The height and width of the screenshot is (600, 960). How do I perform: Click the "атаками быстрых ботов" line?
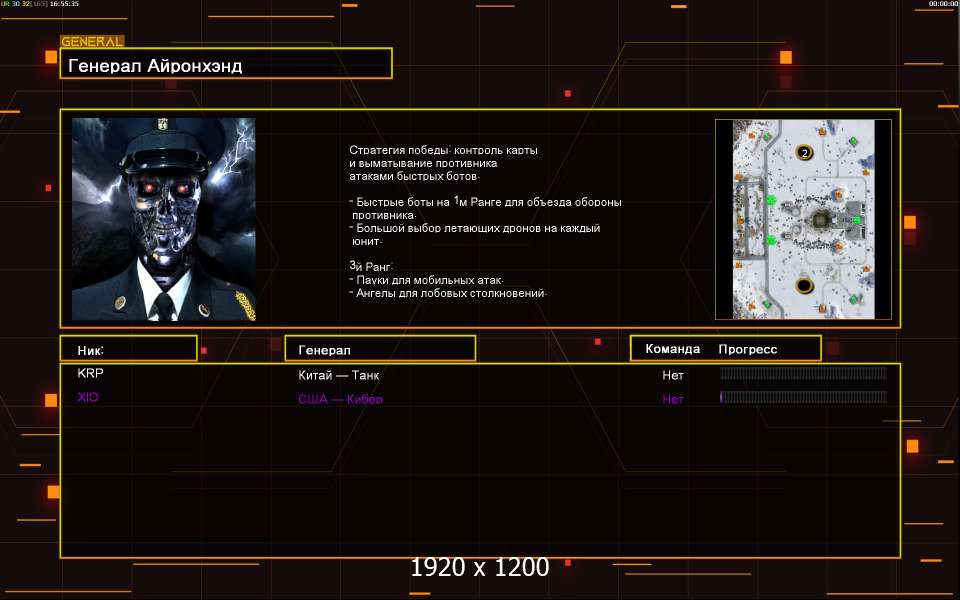coord(414,176)
